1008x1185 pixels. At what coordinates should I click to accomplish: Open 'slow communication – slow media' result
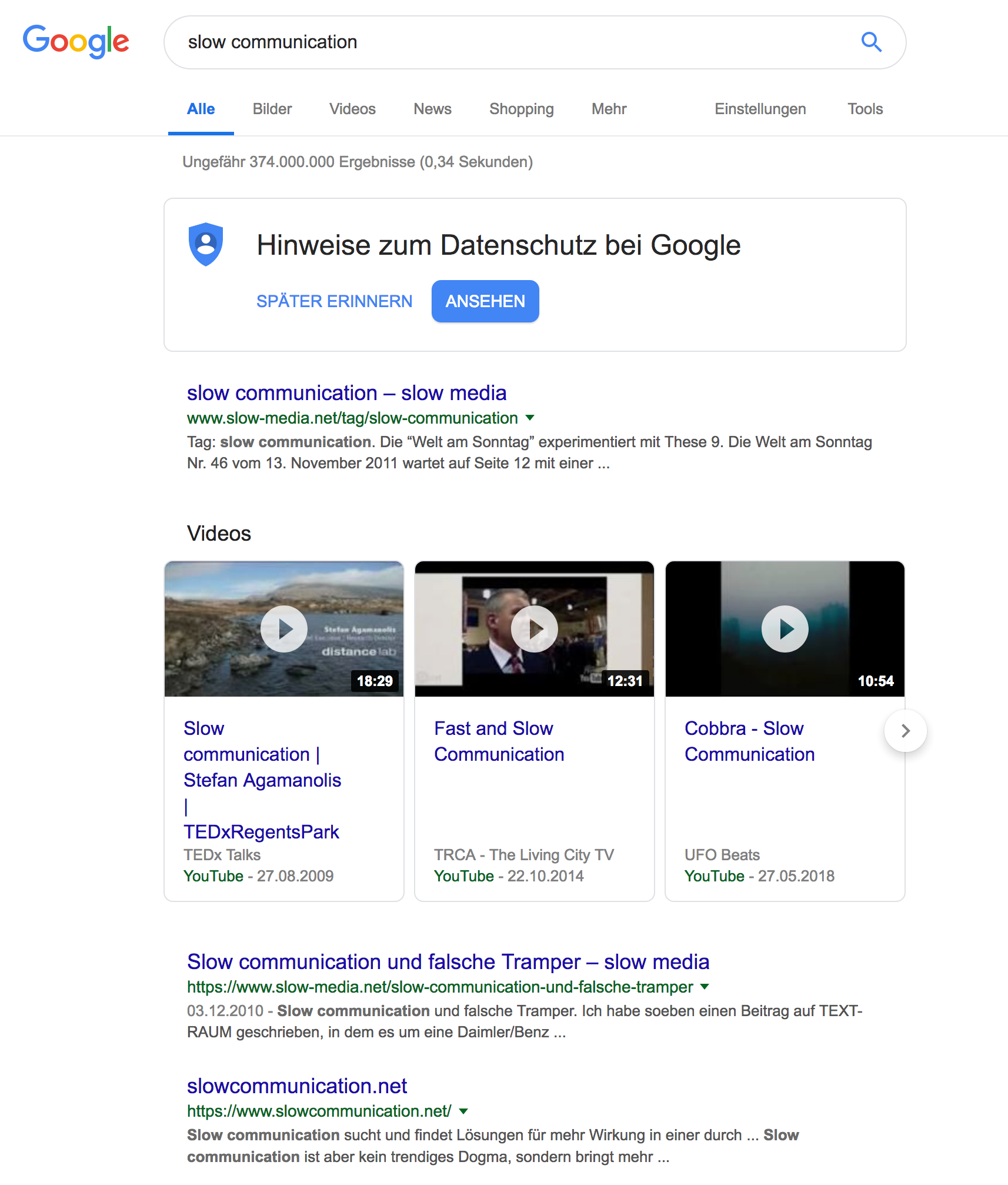(x=347, y=393)
